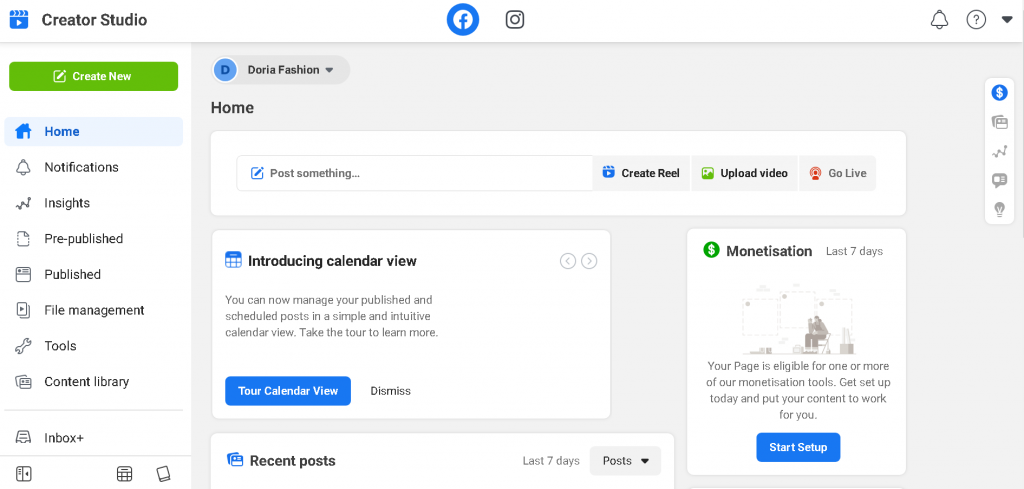The height and width of the screenshot is (489, 1024).
Task: Select Content library in the sidebar
Action: click(x=86, y=382)
